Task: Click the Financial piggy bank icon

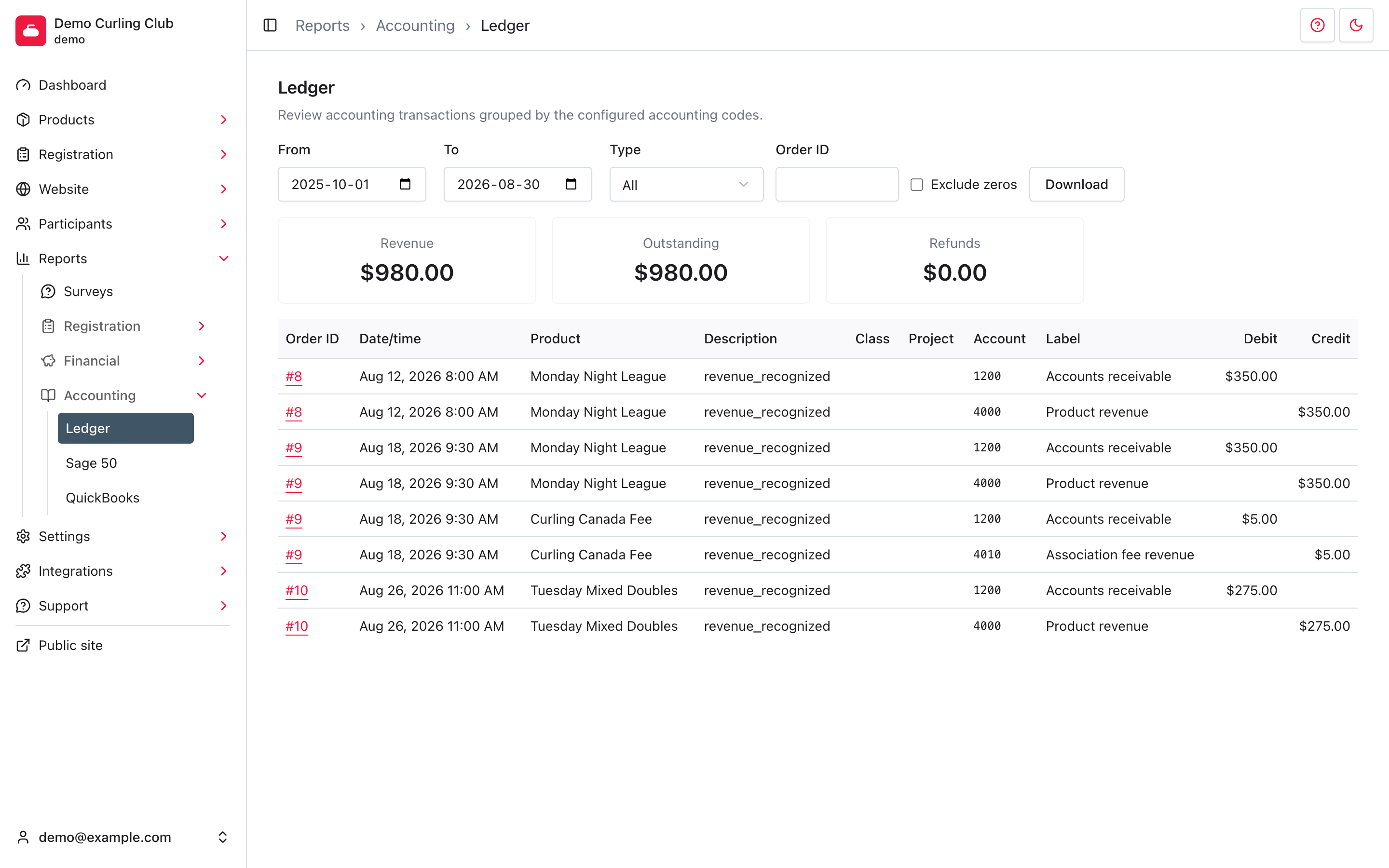Action: (x=48, y=361)
